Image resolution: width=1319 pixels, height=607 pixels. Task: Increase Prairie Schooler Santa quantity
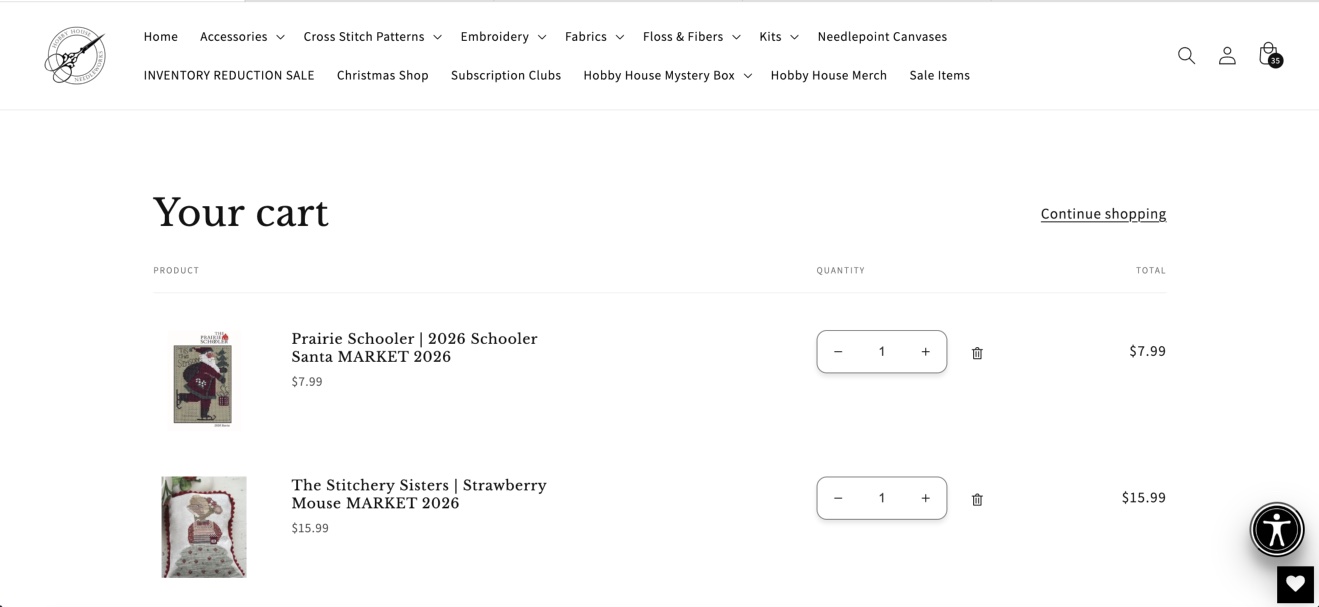click(925, 352)
